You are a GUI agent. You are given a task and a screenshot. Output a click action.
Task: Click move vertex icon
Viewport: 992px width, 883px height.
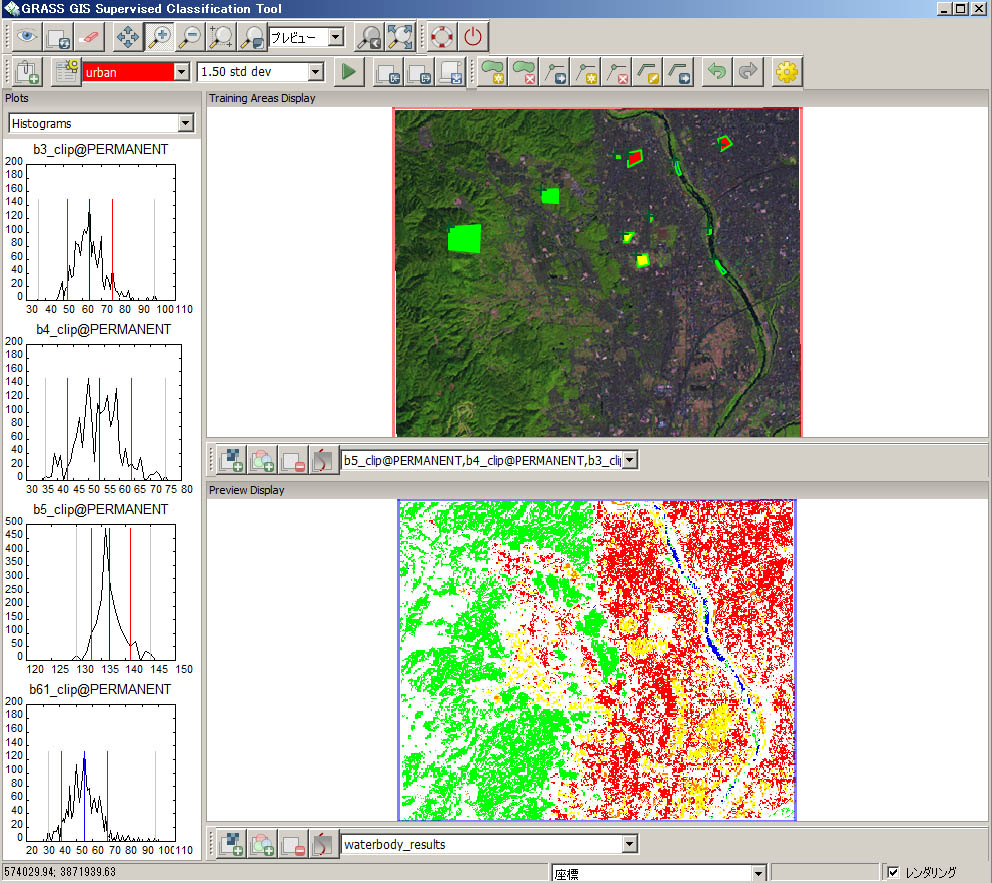pos(554,71)
